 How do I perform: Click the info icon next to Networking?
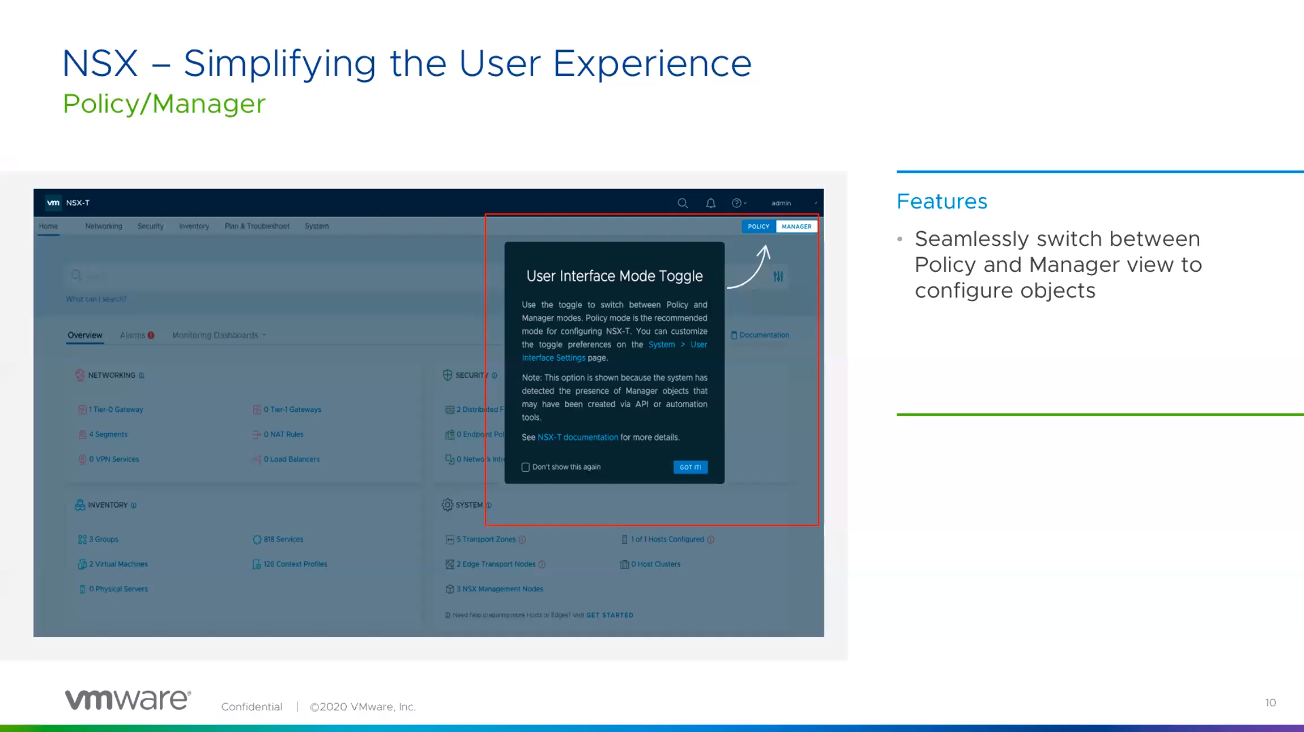click(142, 376)
